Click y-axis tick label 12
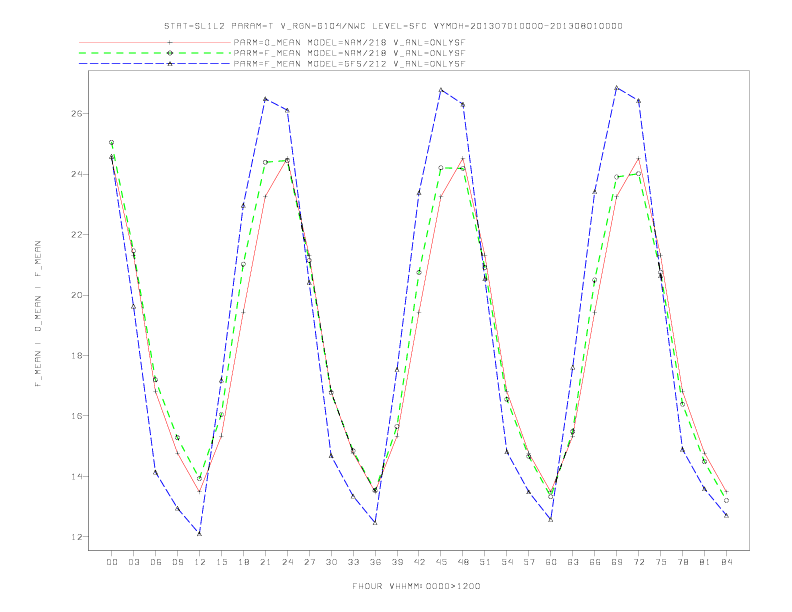The width and height of the screenshot is (792, 612). tap(77, 537)
